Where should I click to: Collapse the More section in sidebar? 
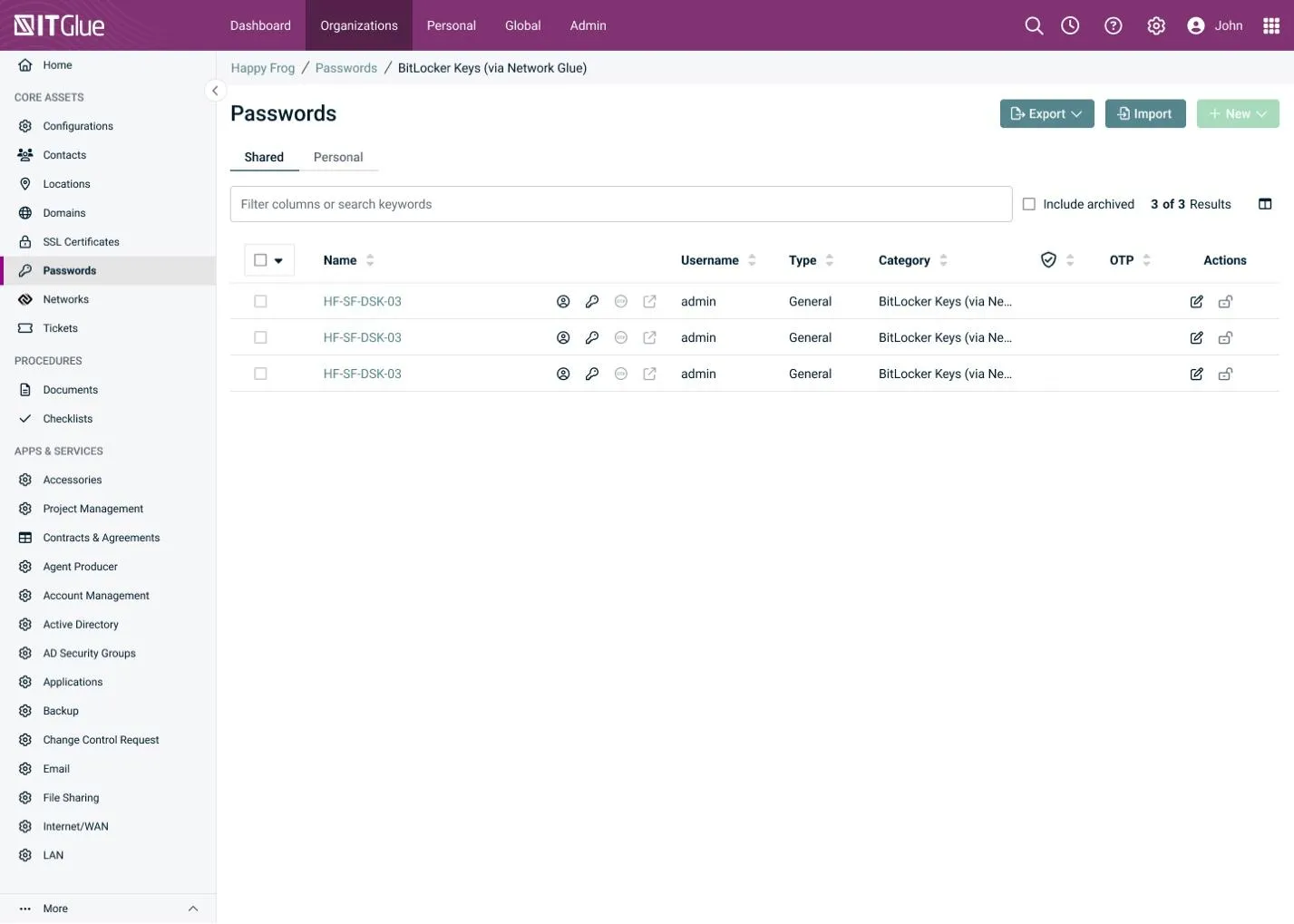click(192, 909)
